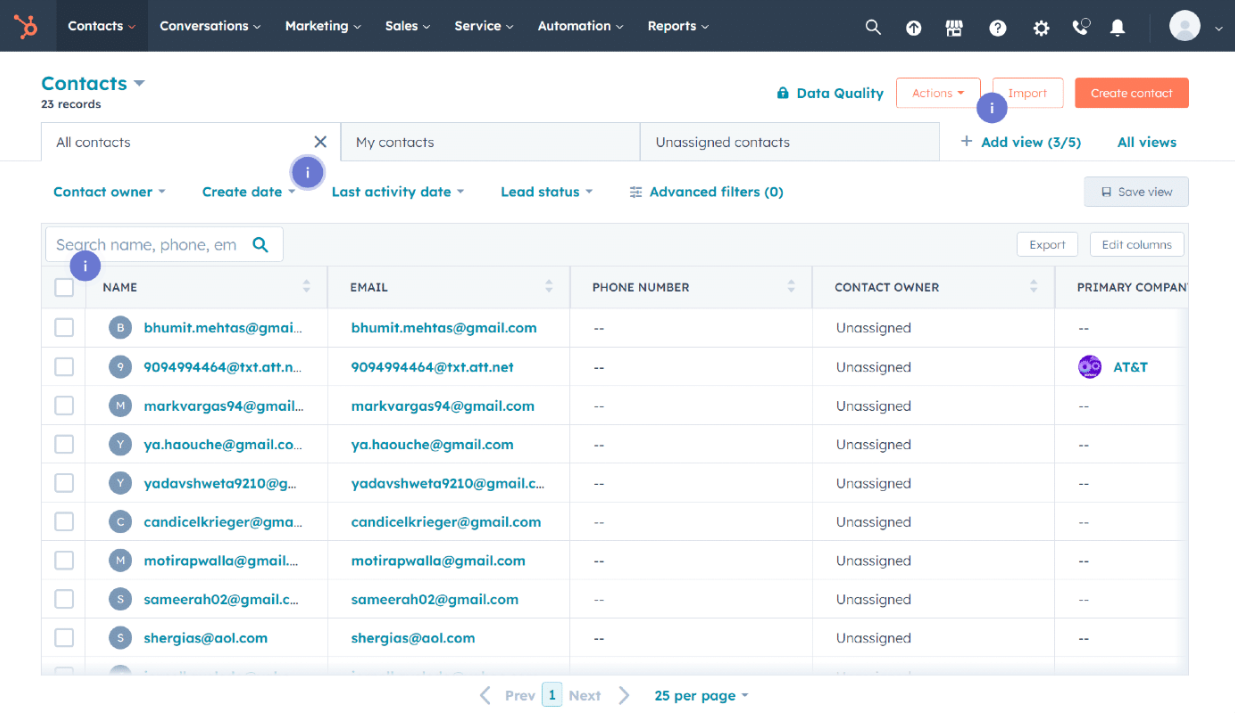Open the Service nav menu

coord(484,26)
